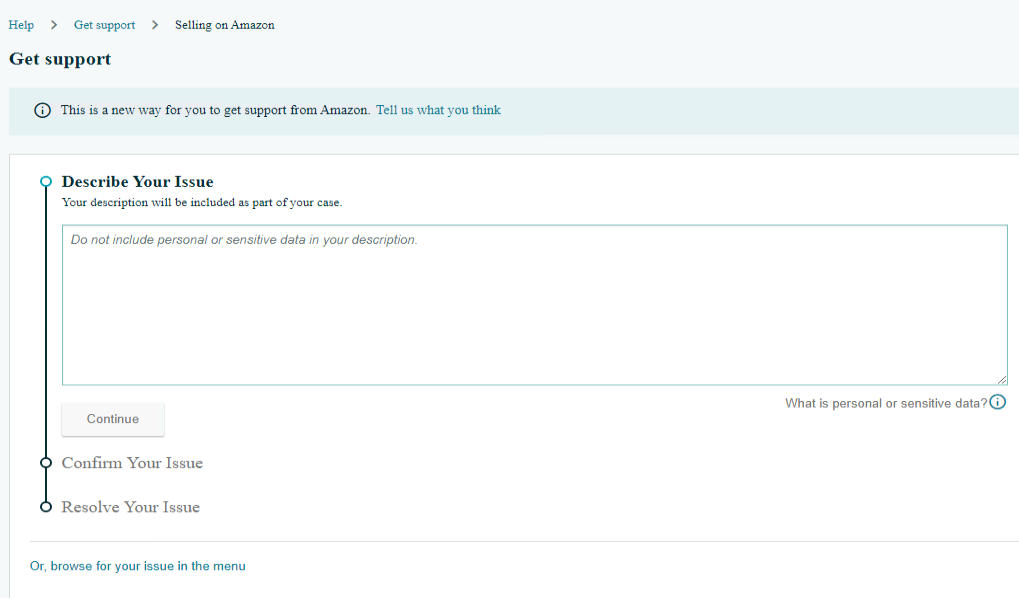Image resolution: width=1019 pixels, height=598 pixels.
Task: Go to Get support in the breadcrumb
Action: click(x=104, y=25)
